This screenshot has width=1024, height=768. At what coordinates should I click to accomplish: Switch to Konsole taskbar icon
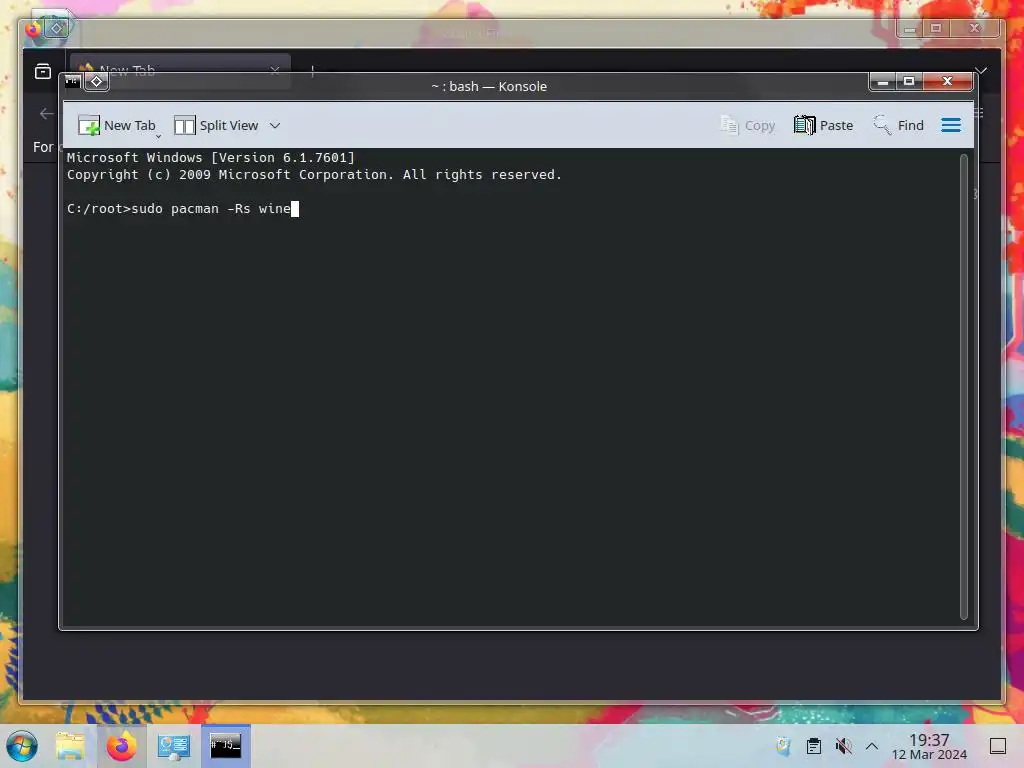226,746
